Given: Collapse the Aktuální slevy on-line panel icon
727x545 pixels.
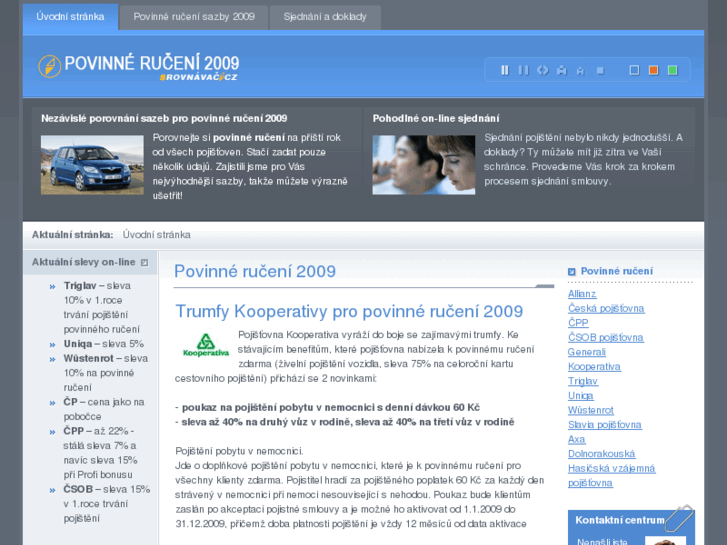Looking at the screenshot, I should 145,263.
